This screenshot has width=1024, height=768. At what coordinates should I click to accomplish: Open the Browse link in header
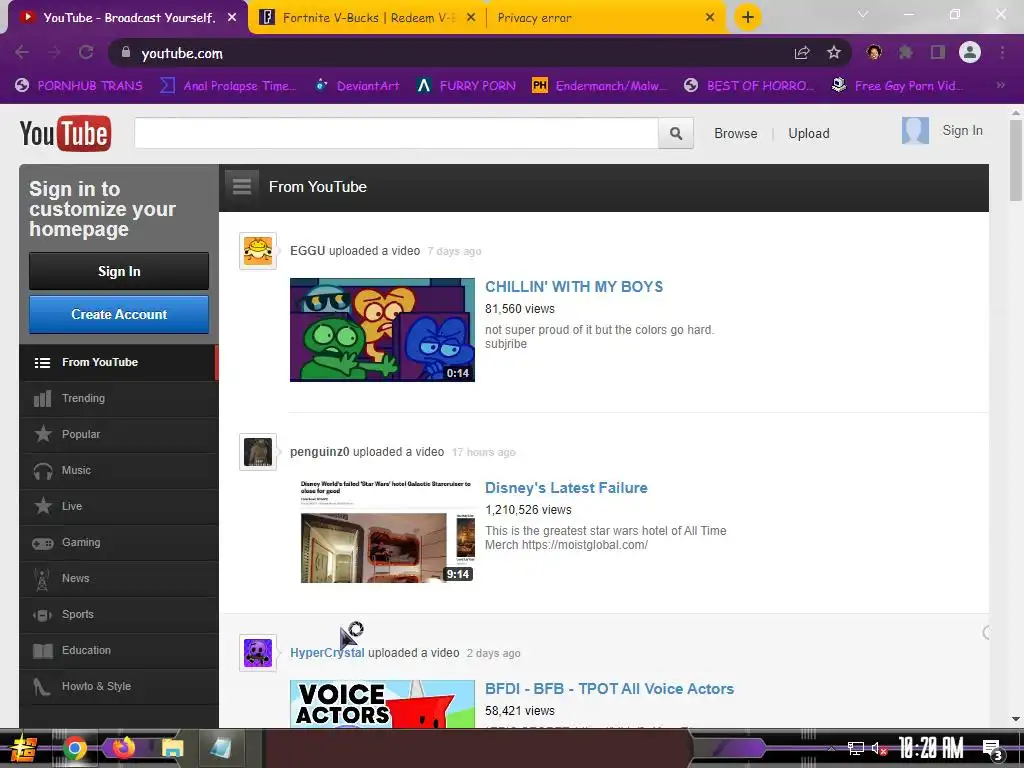pyautogui.click(x=735, y=133)
